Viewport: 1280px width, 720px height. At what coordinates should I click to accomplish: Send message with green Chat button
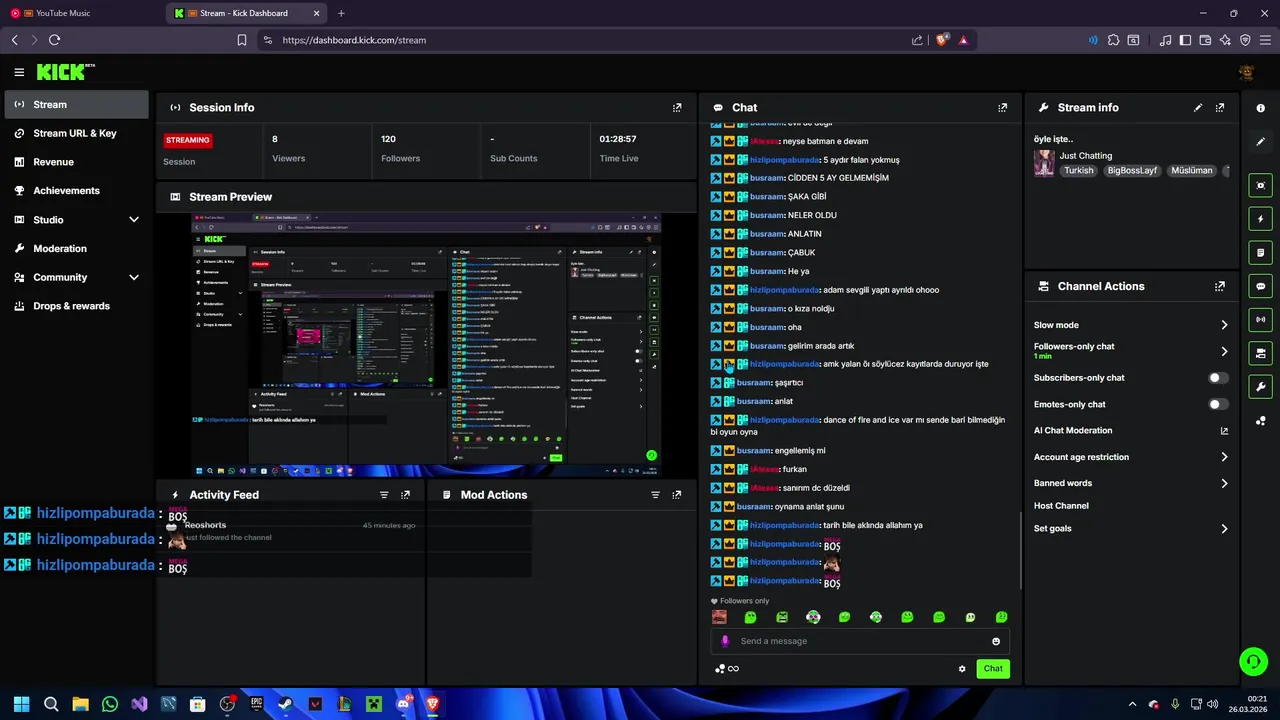tap(993, 669)
